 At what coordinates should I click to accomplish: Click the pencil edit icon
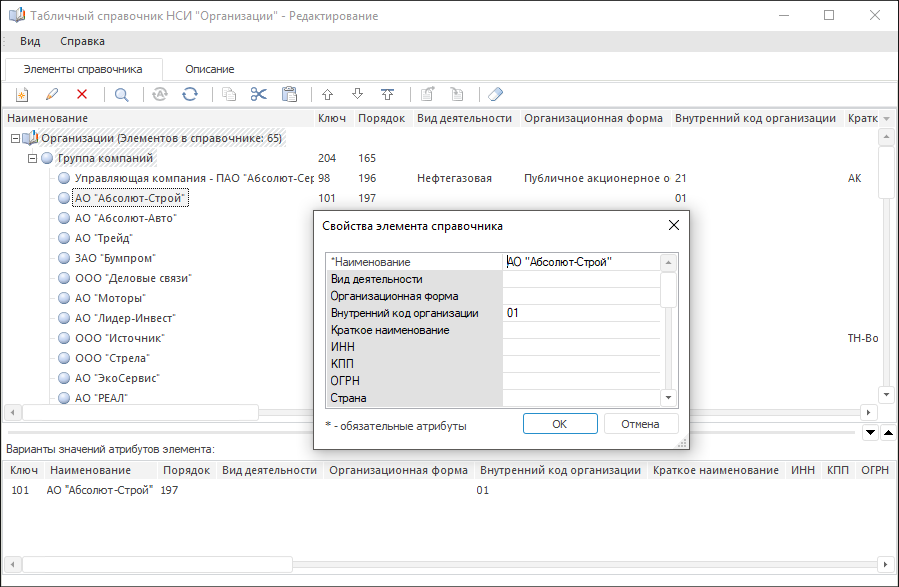pyautogui.click(x=51, y=94)
